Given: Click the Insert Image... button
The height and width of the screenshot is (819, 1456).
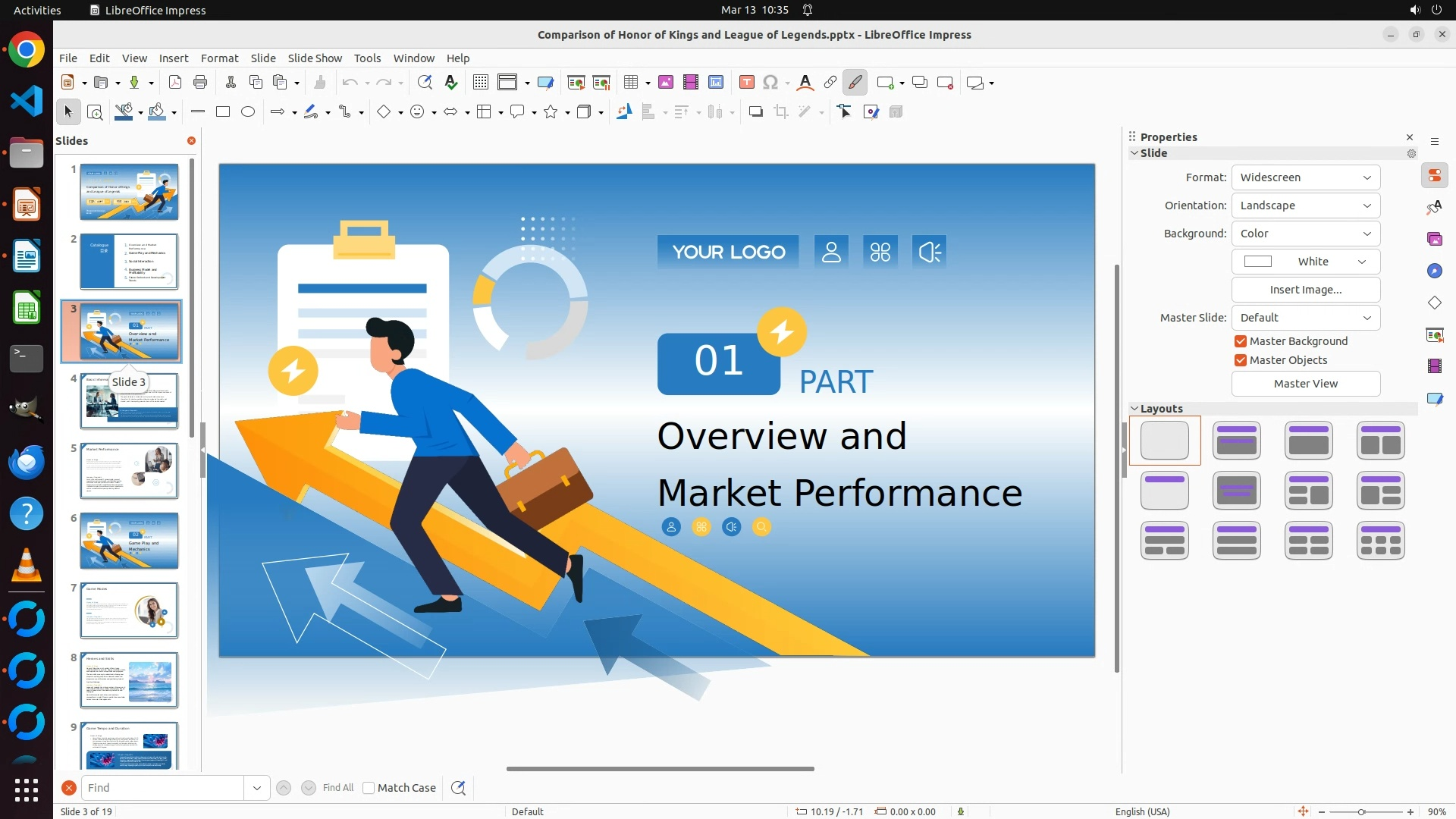Looking at the screenshot, I should 1305,290.
